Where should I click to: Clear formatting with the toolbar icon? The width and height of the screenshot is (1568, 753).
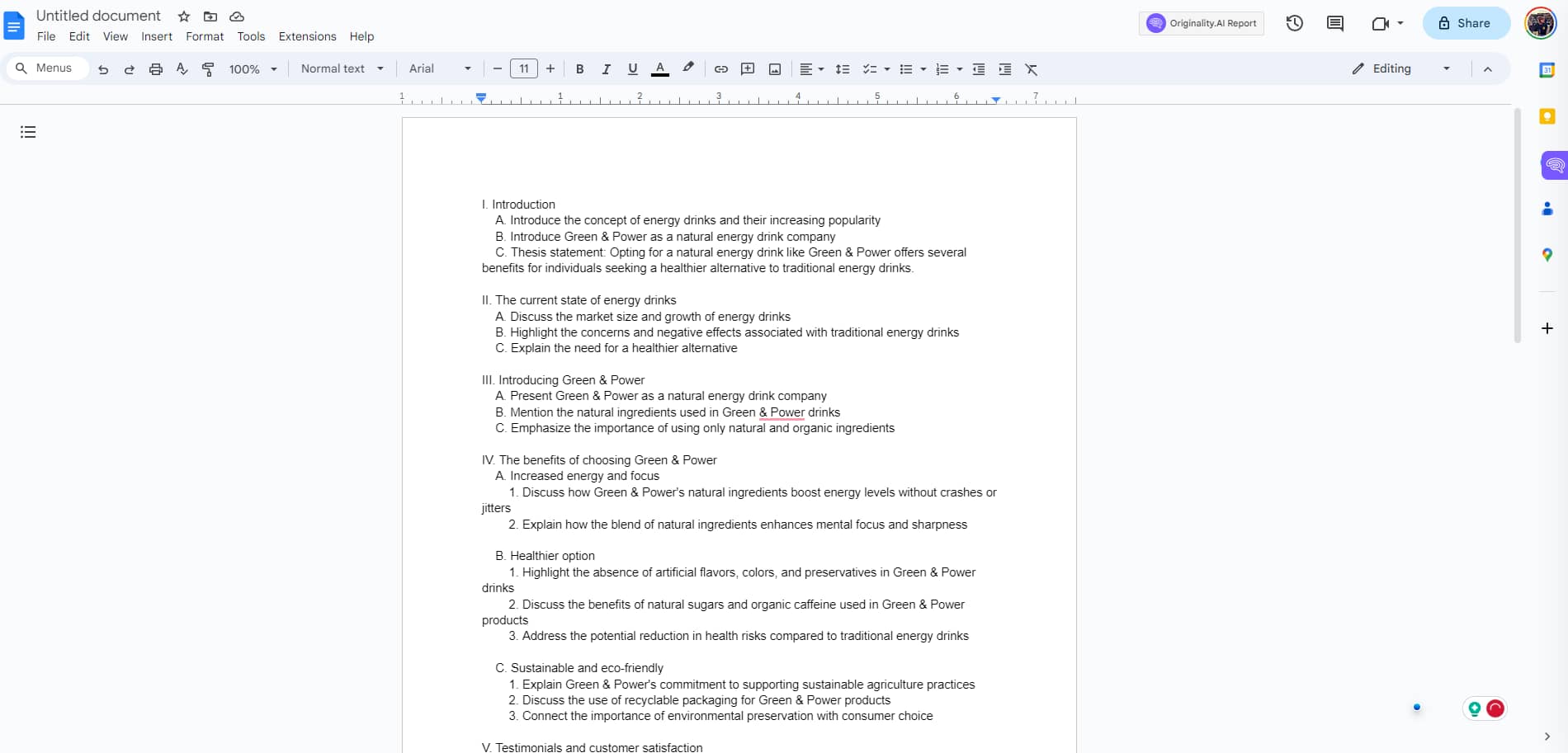click(x=1031, y=69)
